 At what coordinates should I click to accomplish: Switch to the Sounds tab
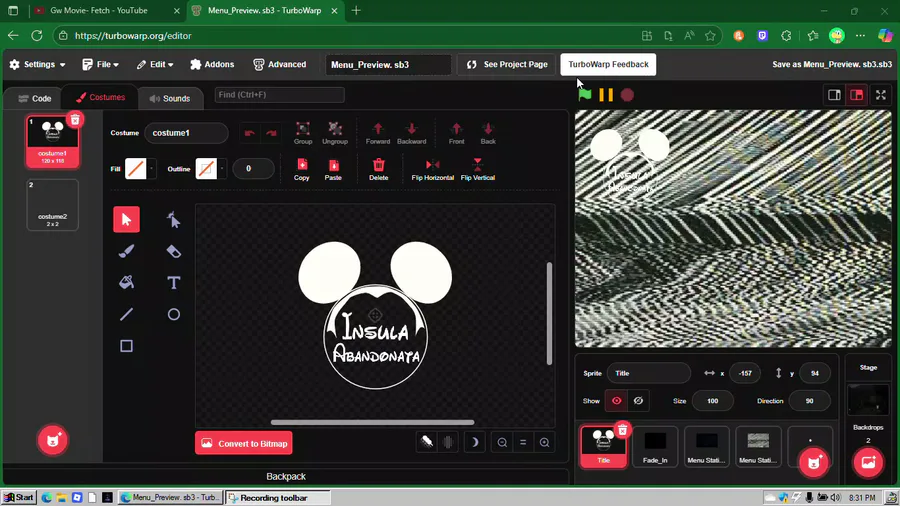(x=170, y=98)
